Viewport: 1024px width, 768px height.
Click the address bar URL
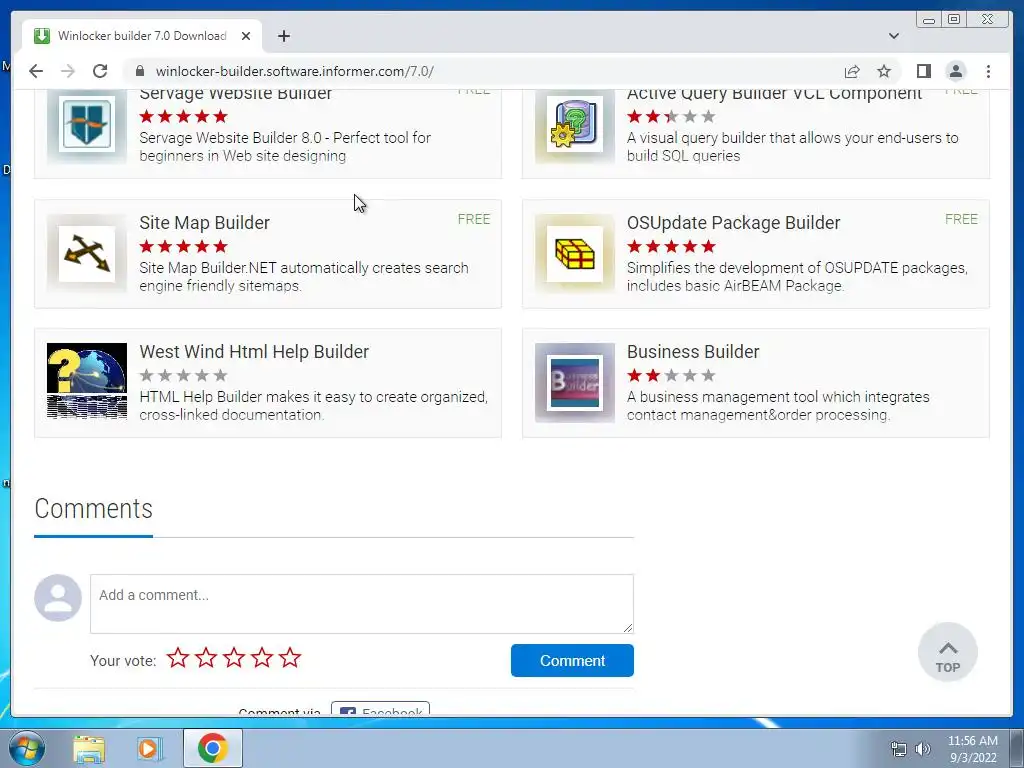(295, 71)
